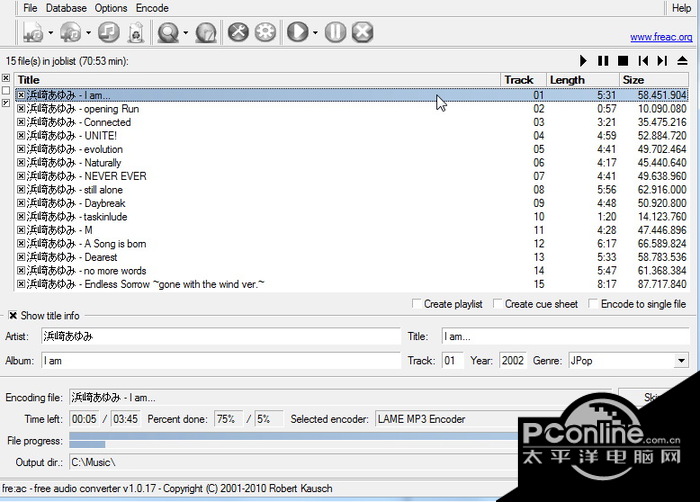Enable the Create cue sheet checkbox
Screen dimensions: 700x502
click(497, 304)
